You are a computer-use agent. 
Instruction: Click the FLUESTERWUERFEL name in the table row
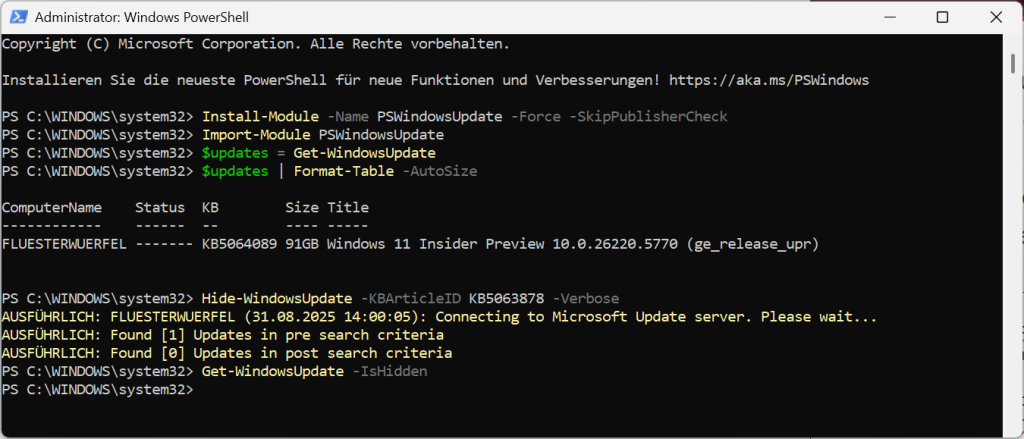click(x=64, y=244)
